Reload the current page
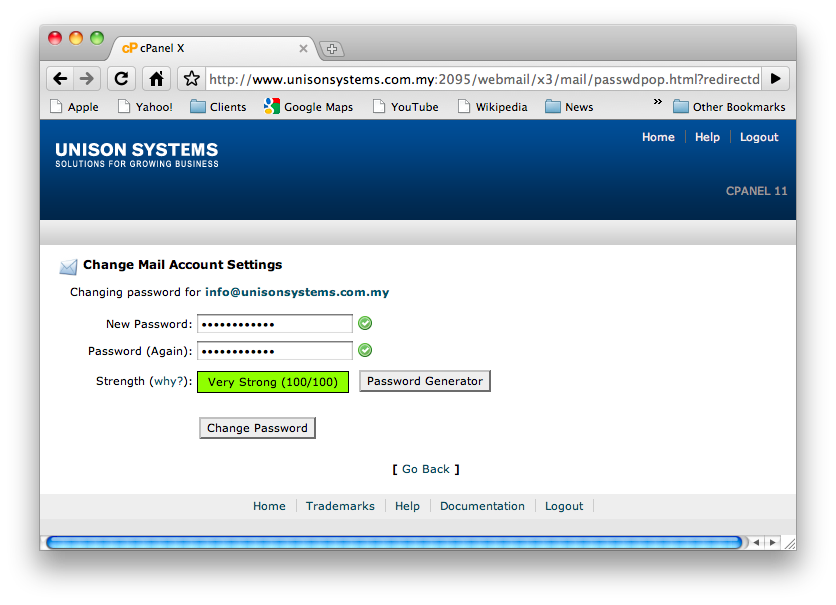This screenshot has width=836, height=605. 121,77
